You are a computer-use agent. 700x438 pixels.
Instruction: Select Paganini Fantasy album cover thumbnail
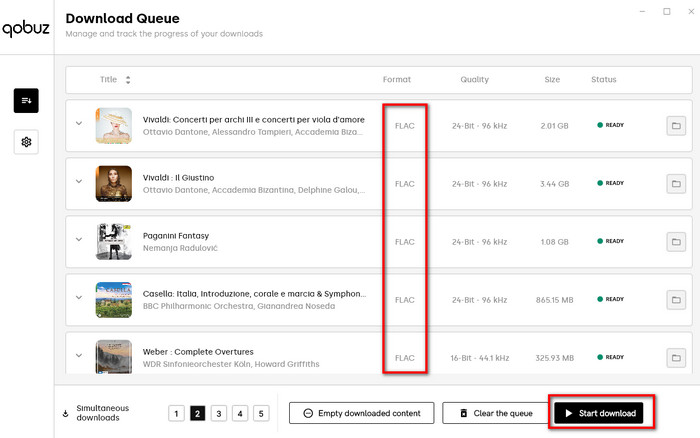click(114, 242)
